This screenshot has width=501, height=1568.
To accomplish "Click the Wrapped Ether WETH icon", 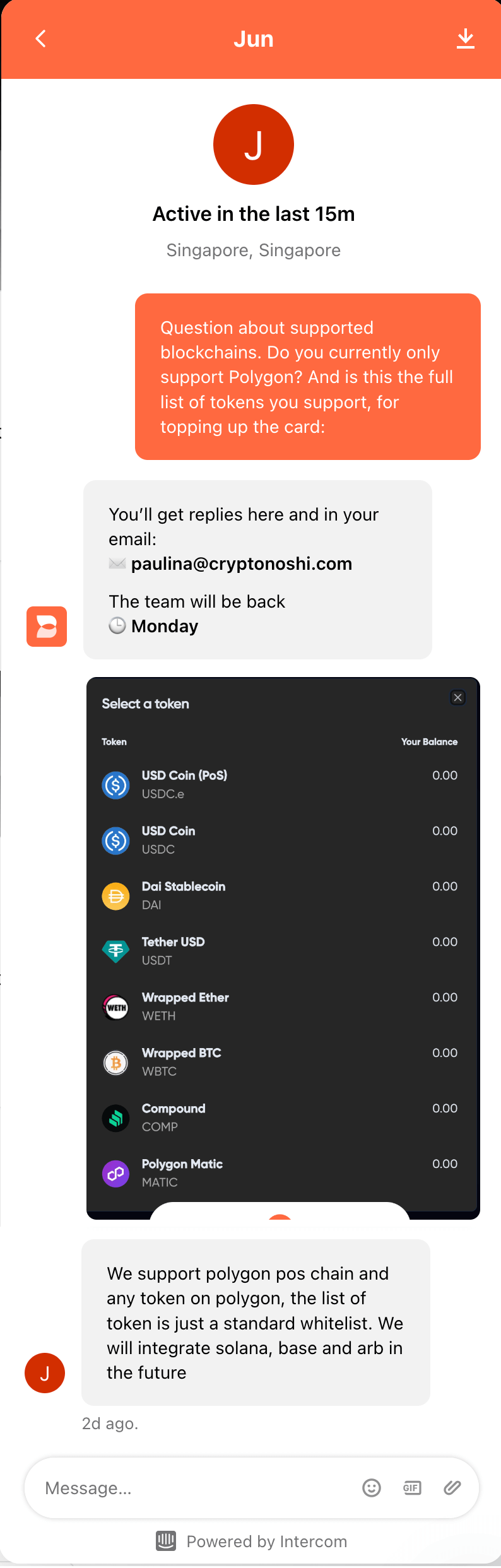I will pyautogui.click(x=116, y=1007).
